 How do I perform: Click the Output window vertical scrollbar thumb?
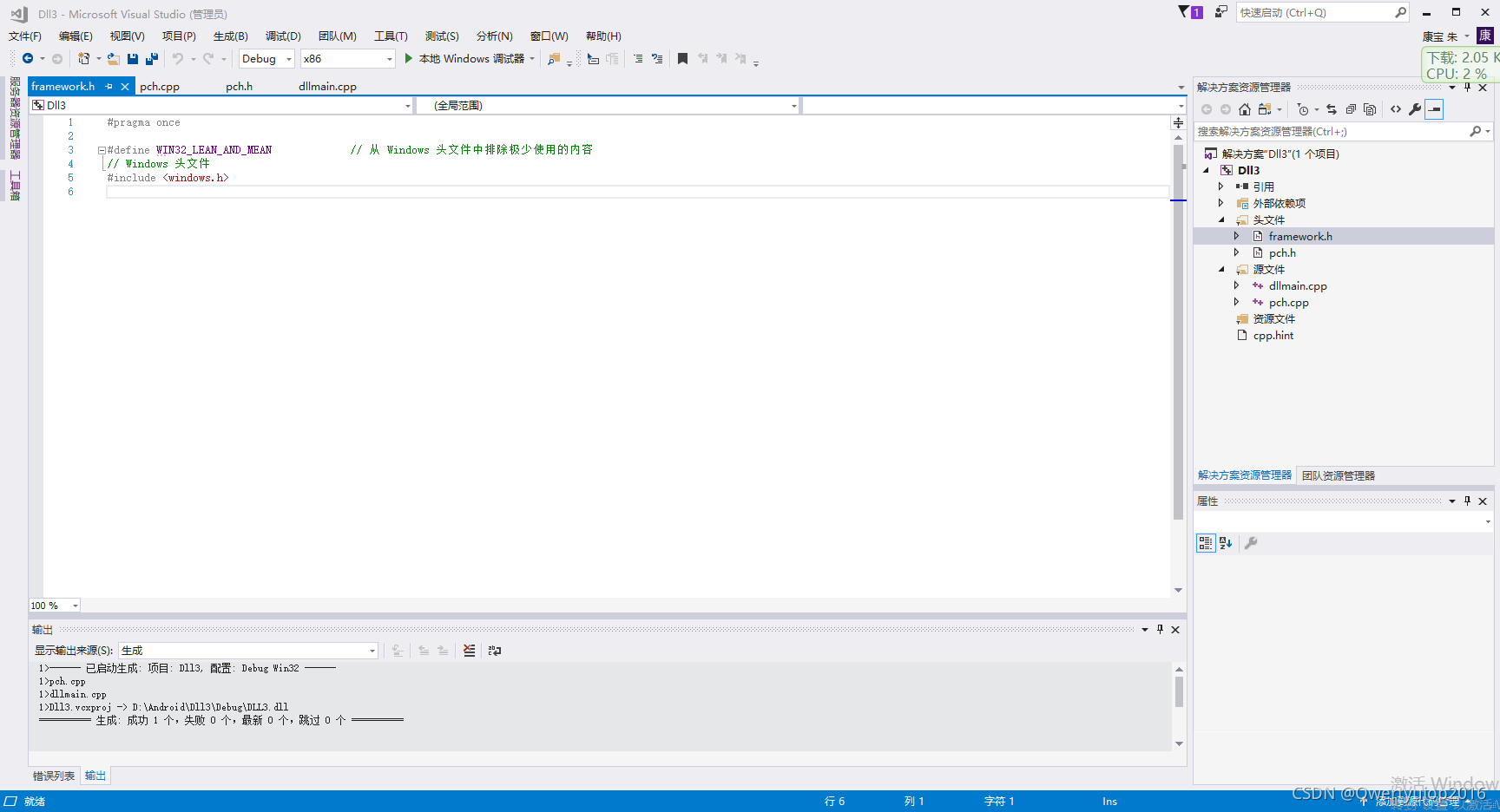1179,692
